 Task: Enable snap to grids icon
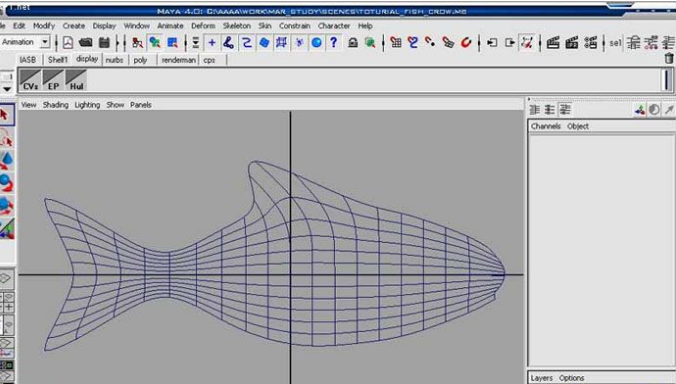coord(396,42)
